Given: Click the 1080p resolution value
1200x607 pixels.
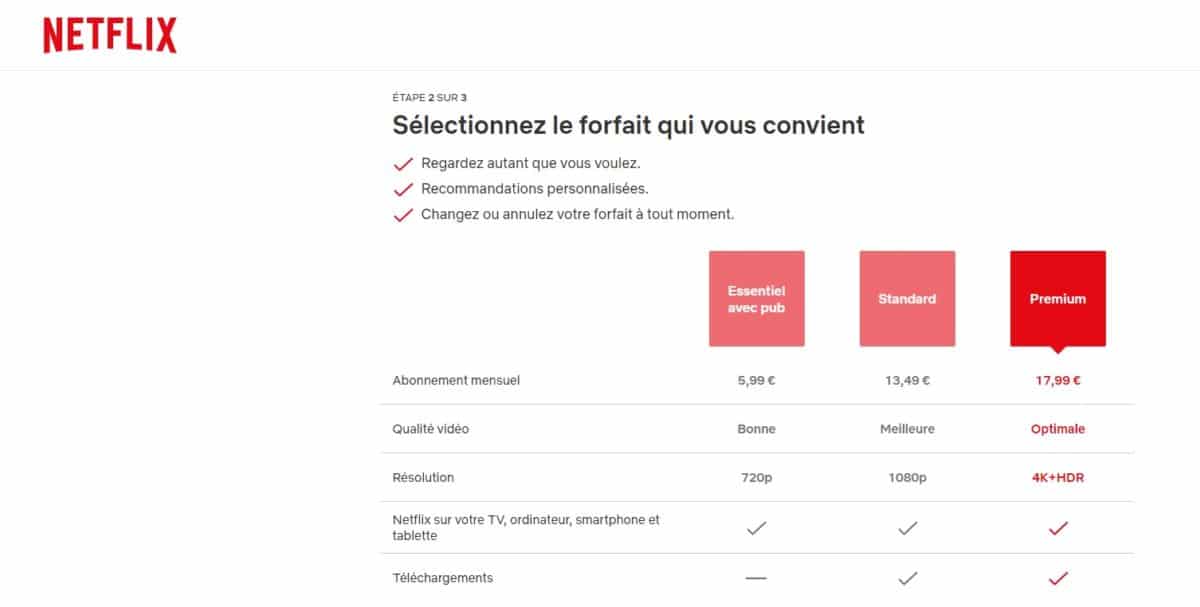Looking at the screenshot, I should coord(907,478).
